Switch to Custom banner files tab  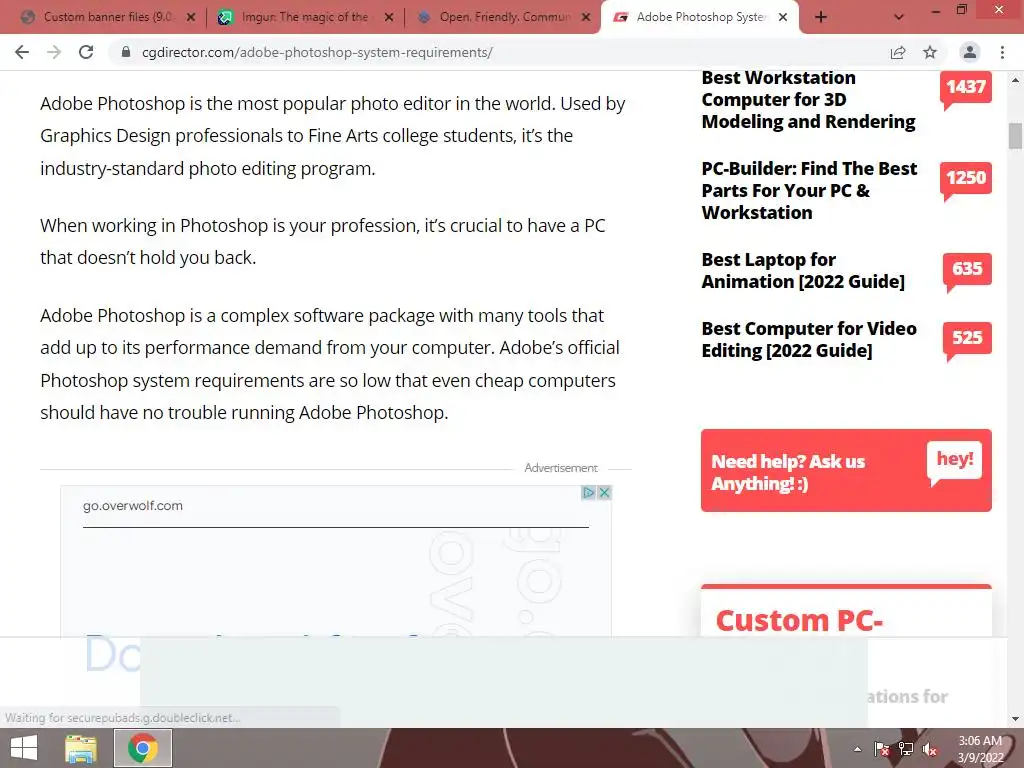(108, 17)
